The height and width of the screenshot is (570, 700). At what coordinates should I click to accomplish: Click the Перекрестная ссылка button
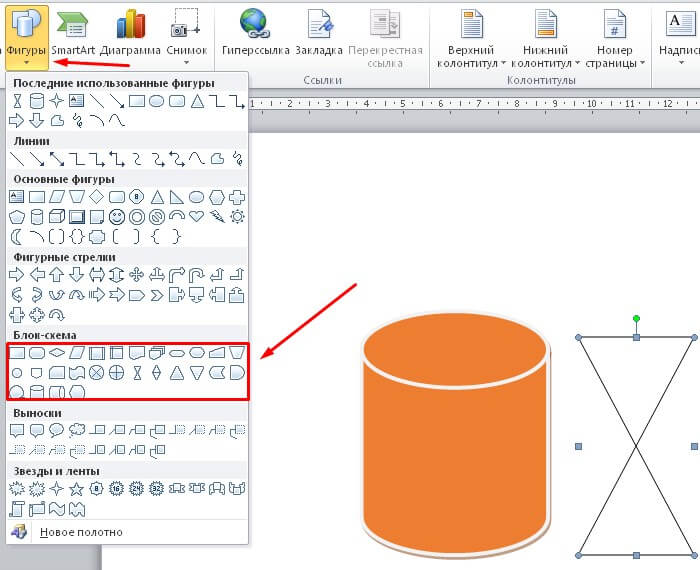[x=385, y=38]
